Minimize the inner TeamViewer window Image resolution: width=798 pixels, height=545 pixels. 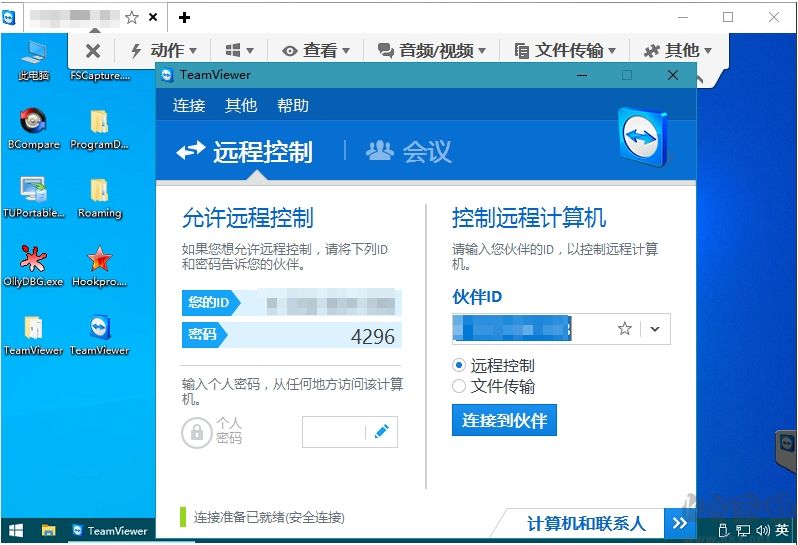pyautogui.click(x=582, y=75)
